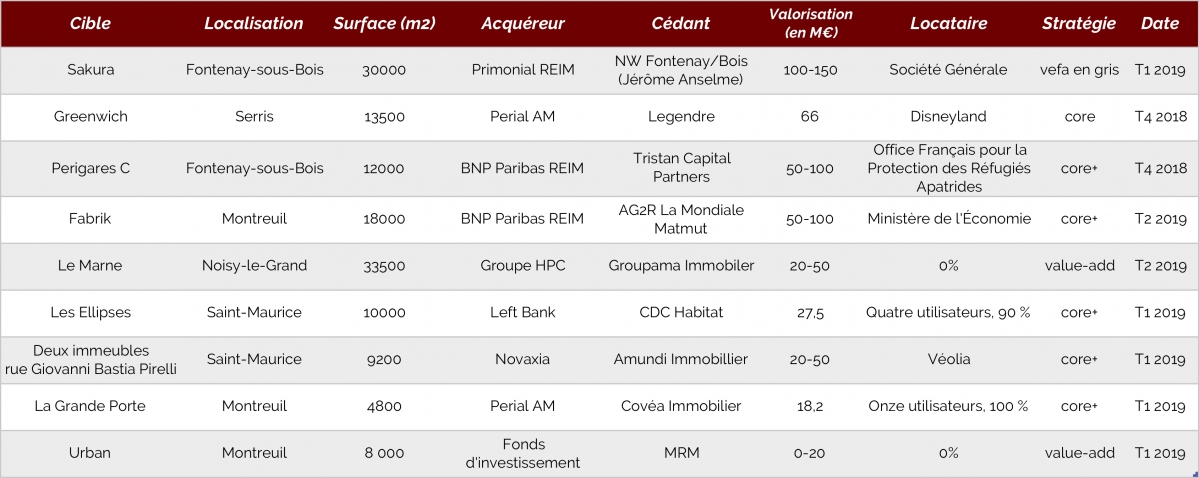Select the Acquéreur column header

[x=523, y=24]
